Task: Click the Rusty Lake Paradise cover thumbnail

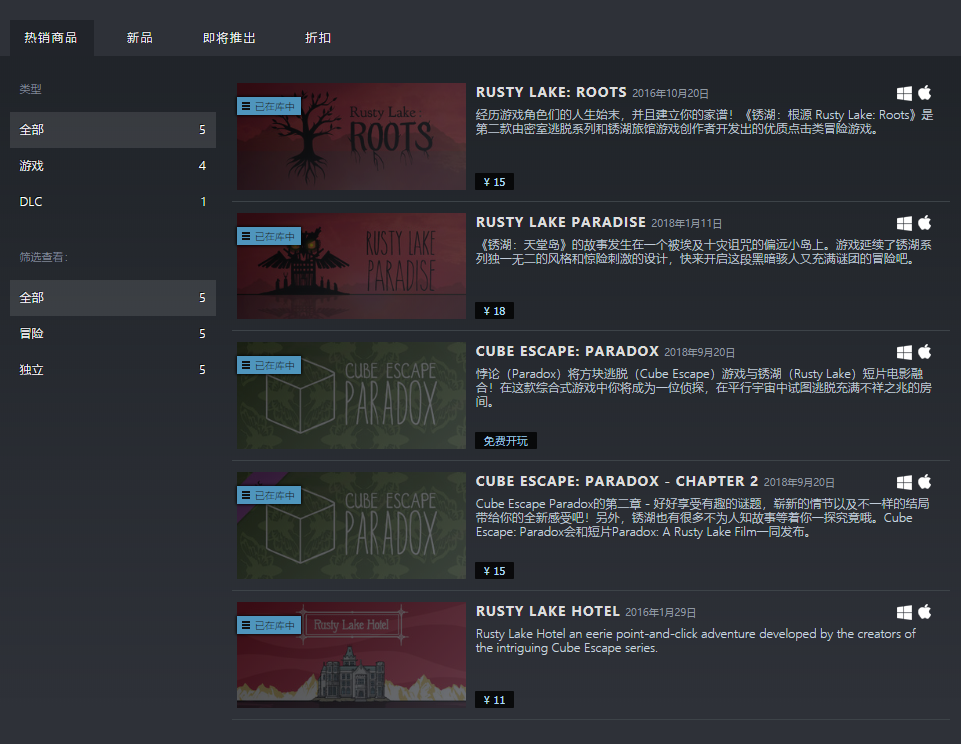Action: pos(350,266)
